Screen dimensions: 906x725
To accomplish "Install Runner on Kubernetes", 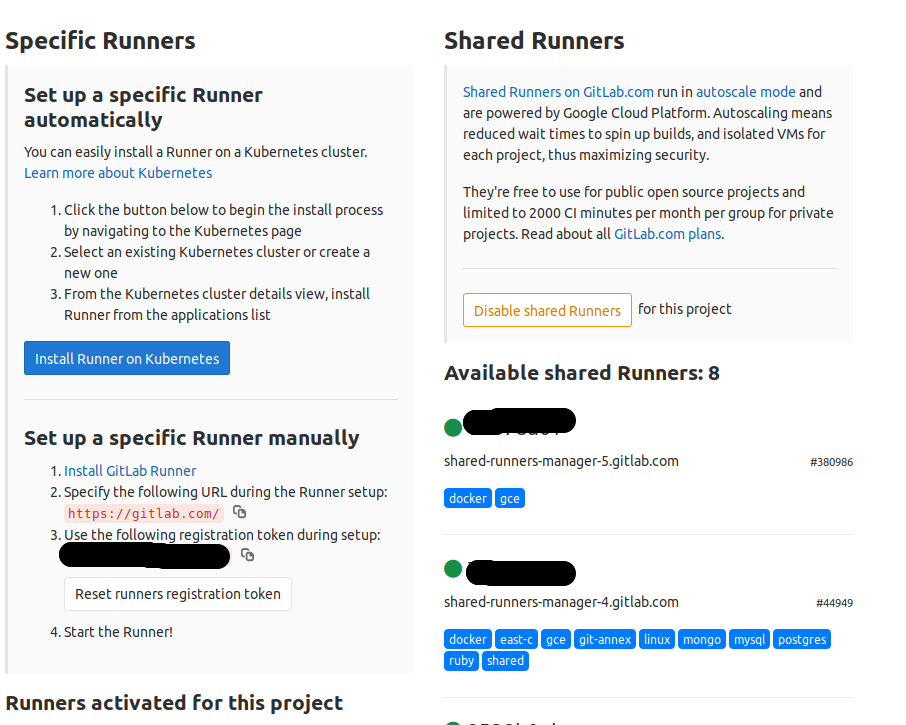I will (127, 358).
